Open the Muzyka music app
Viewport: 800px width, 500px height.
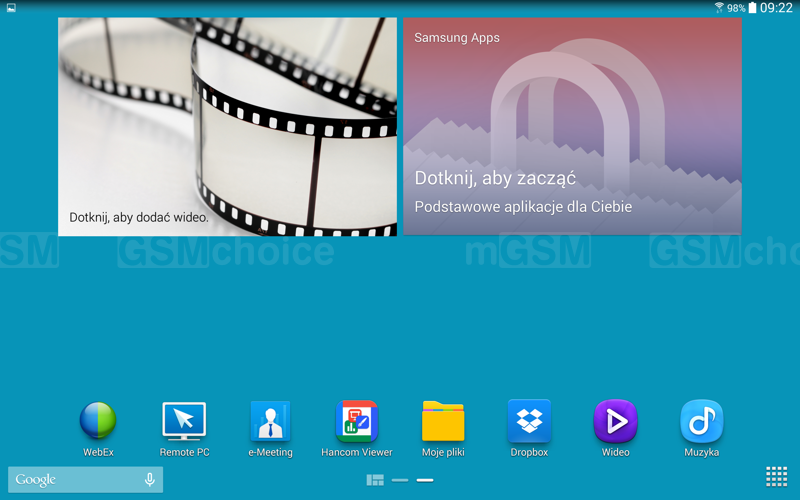701,422
